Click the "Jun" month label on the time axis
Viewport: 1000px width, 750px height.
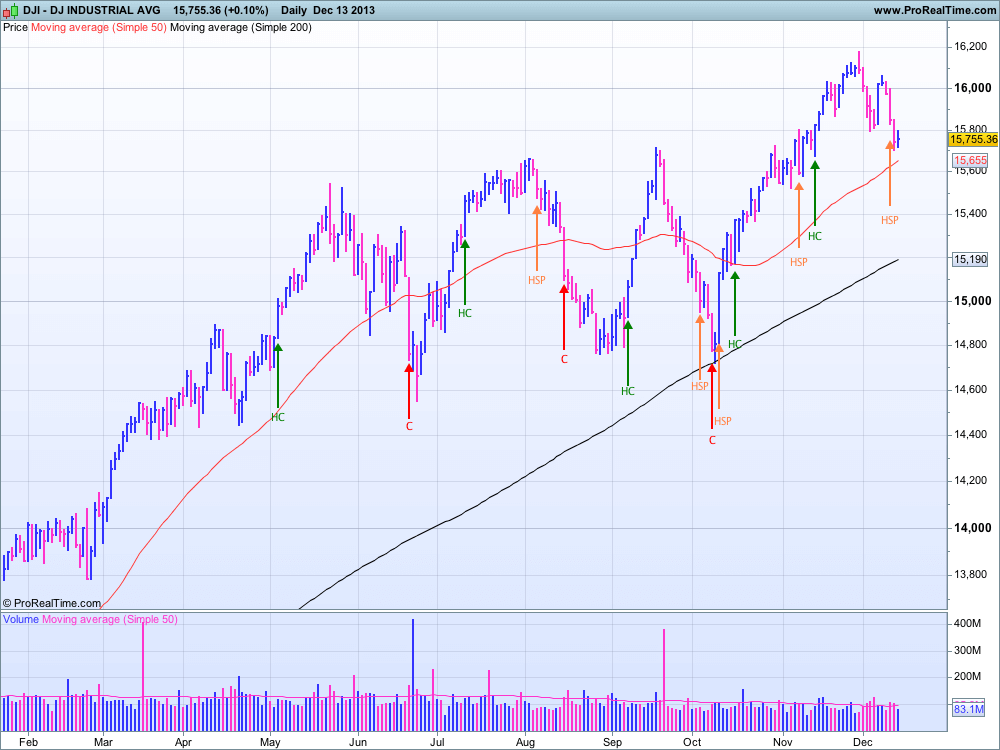click(358, 742)
